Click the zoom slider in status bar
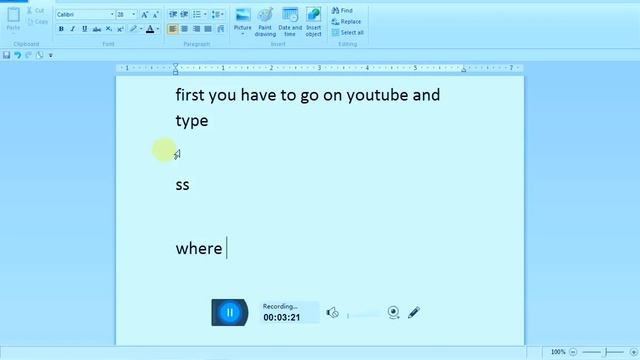 603,352
